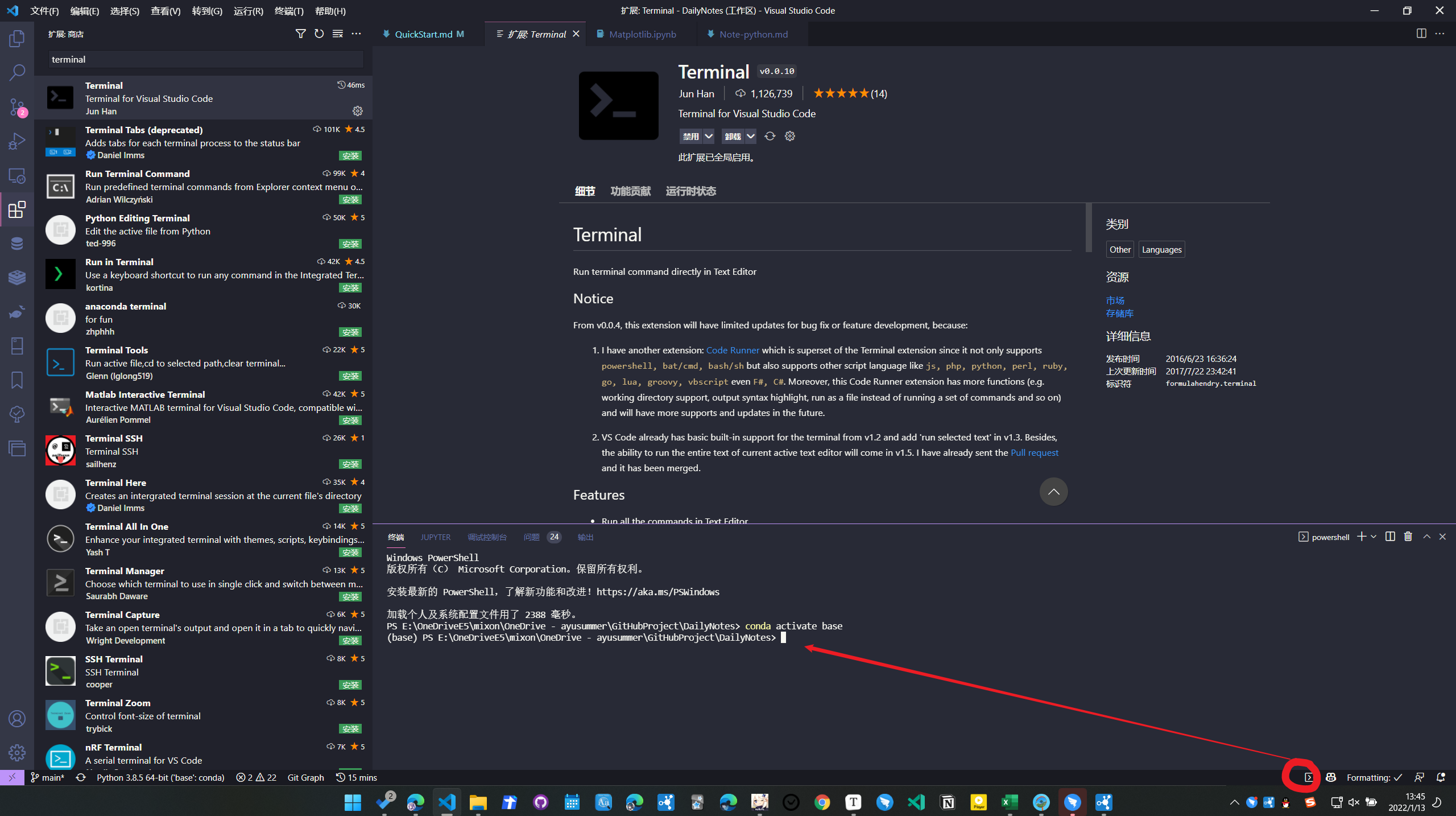The width and height of the screenshot is (1456, 816).
Task: Open remote window indicator in status bar
Action: [12, 777]
